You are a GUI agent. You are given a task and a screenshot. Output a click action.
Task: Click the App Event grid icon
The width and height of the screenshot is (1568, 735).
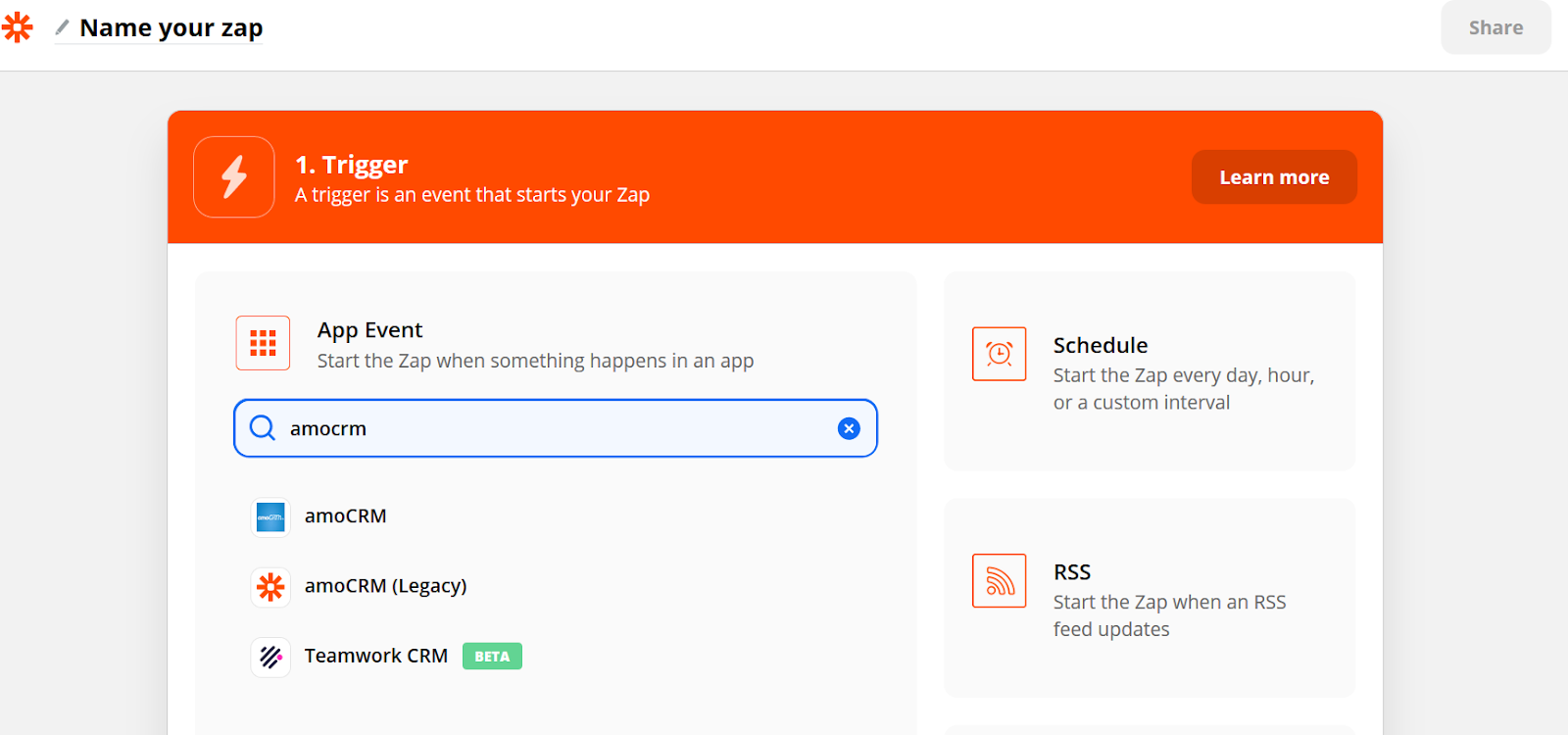point(263,343)
